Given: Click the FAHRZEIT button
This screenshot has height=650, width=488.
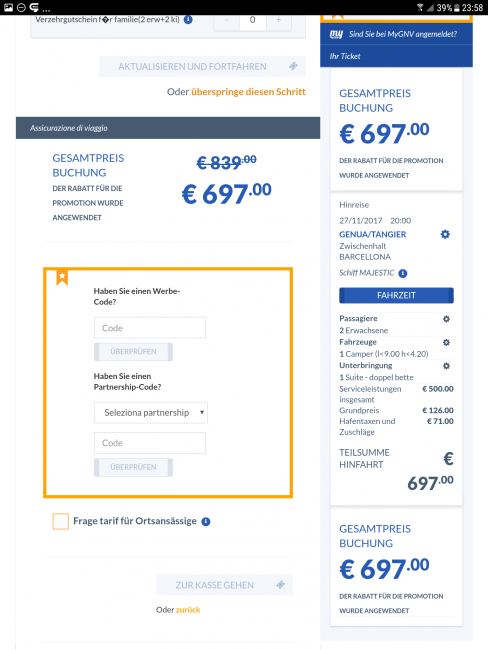Looking at the screenshot, I should point(396,295).
